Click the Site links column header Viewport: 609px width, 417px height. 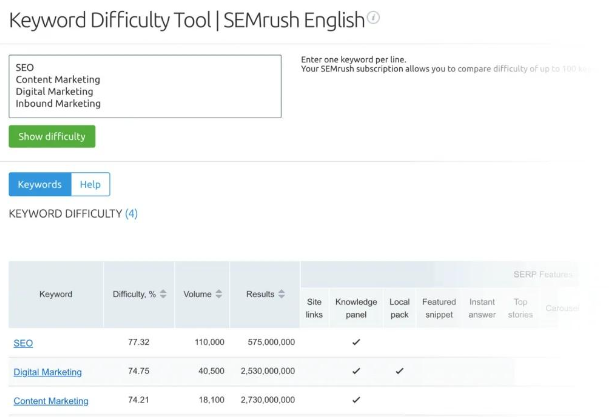pos(314,308)
